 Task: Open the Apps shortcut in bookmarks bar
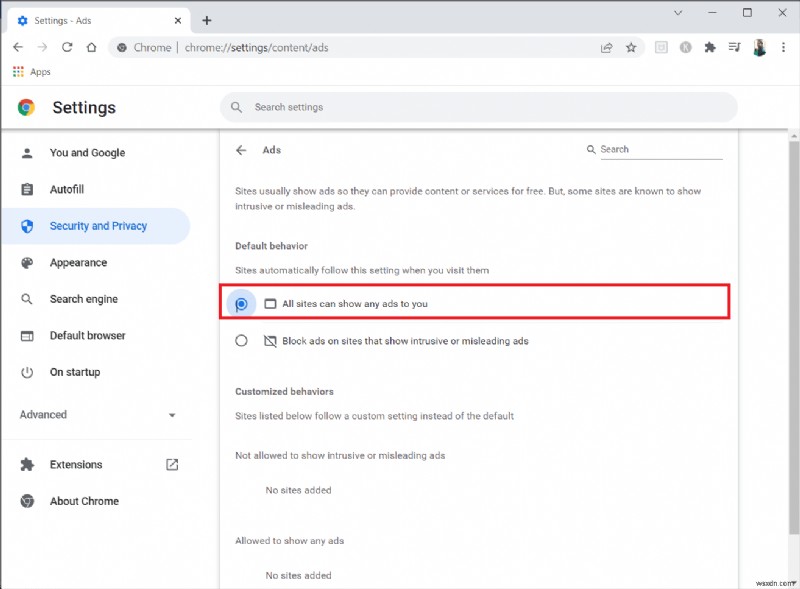[x=31, y=72]
